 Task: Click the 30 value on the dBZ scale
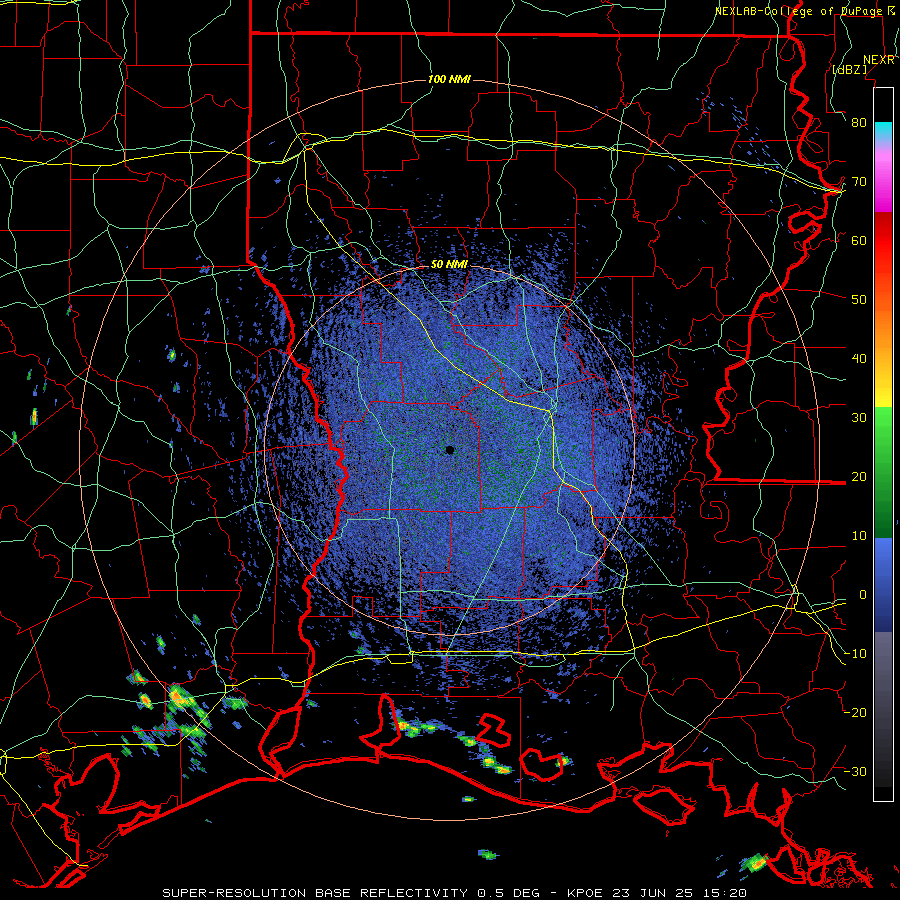859,418
